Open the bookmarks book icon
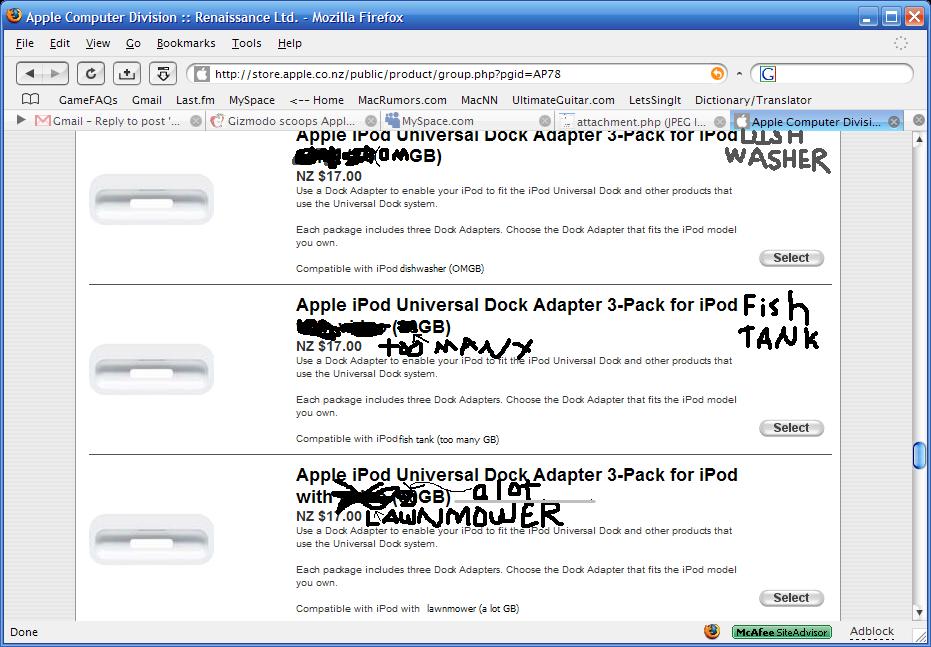The image size is (931, 647). coord(30,99)
